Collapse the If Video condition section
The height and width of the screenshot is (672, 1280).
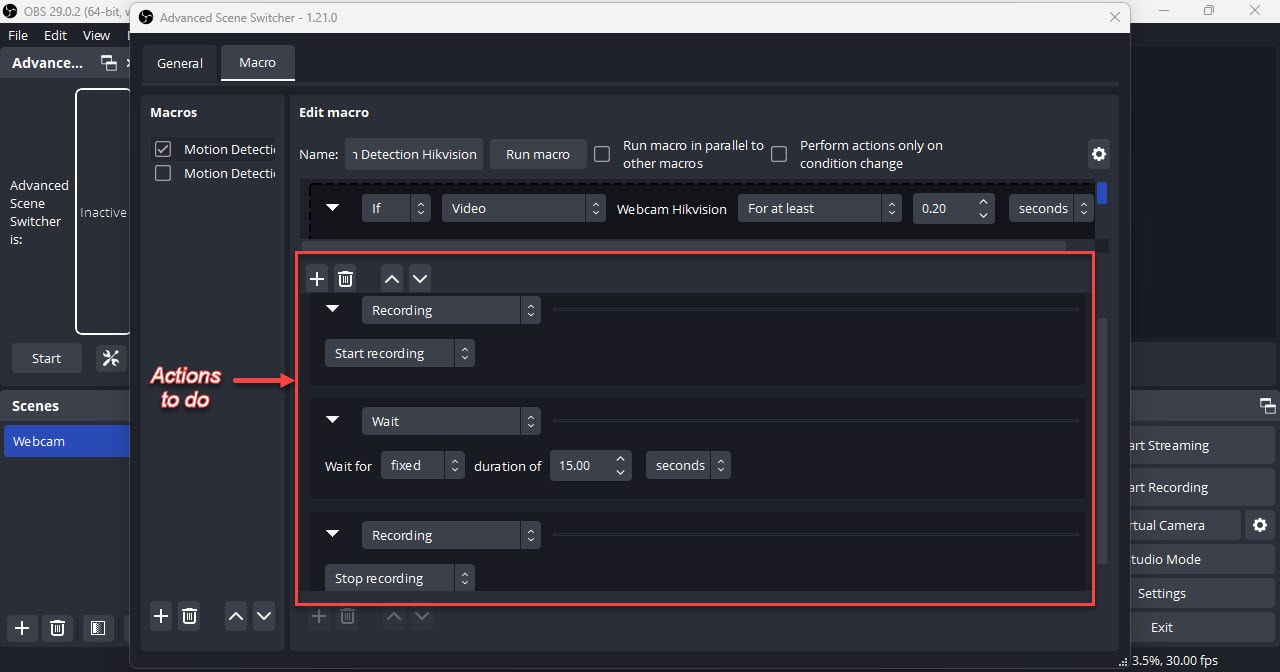tap(334, 208)
